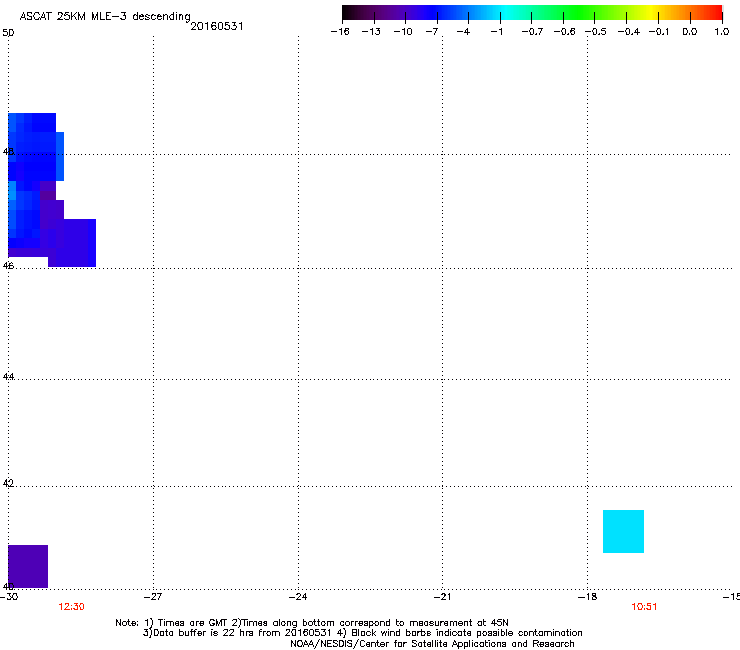Click the colorbar label -1
This screenshot has height=650, width=740.
496,32
